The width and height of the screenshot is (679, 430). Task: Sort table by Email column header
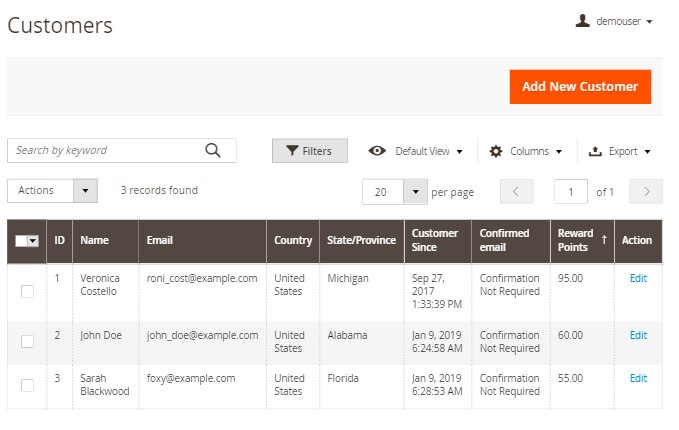pos(160,241)
